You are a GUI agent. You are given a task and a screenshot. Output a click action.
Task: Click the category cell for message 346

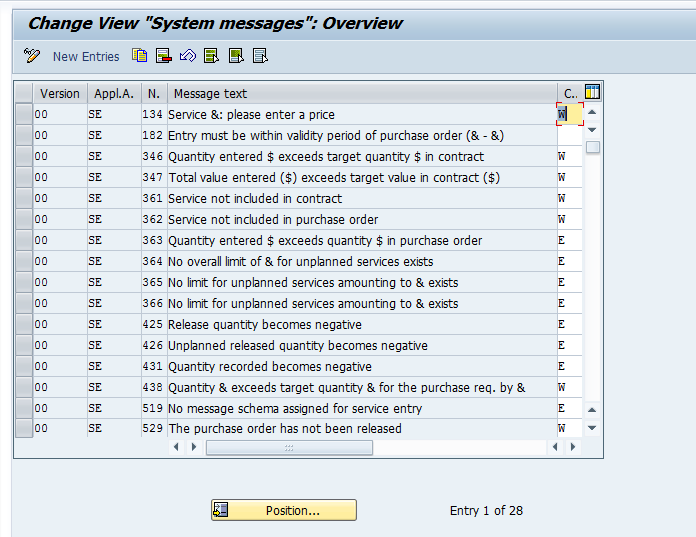click(x=569, y=157)
